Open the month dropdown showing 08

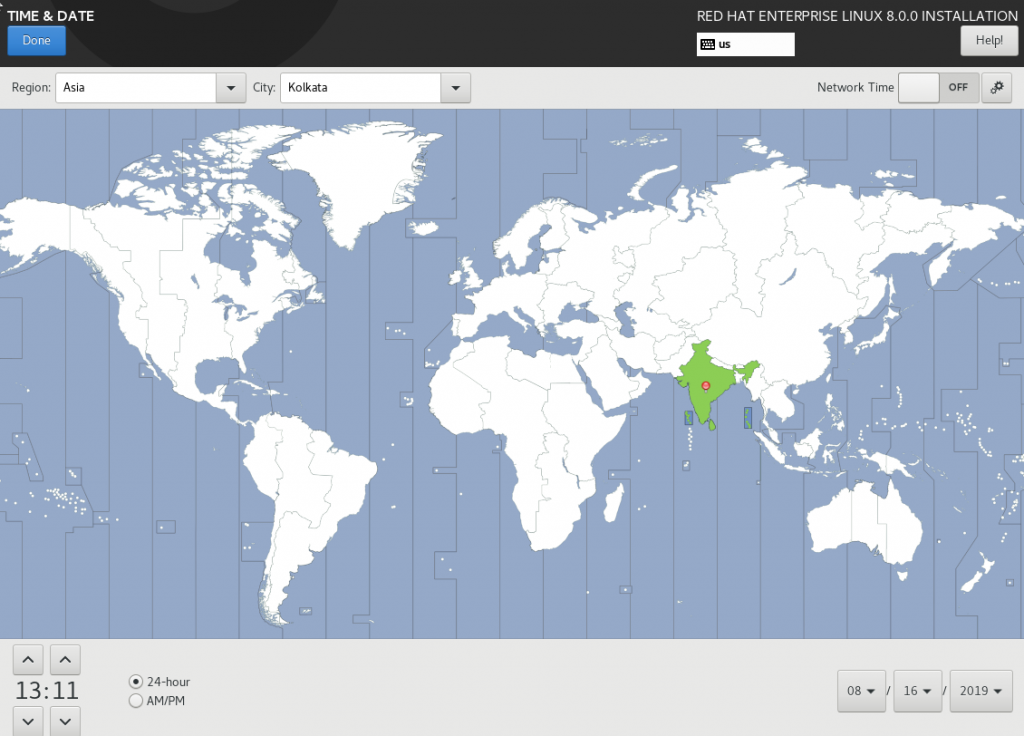861,691
